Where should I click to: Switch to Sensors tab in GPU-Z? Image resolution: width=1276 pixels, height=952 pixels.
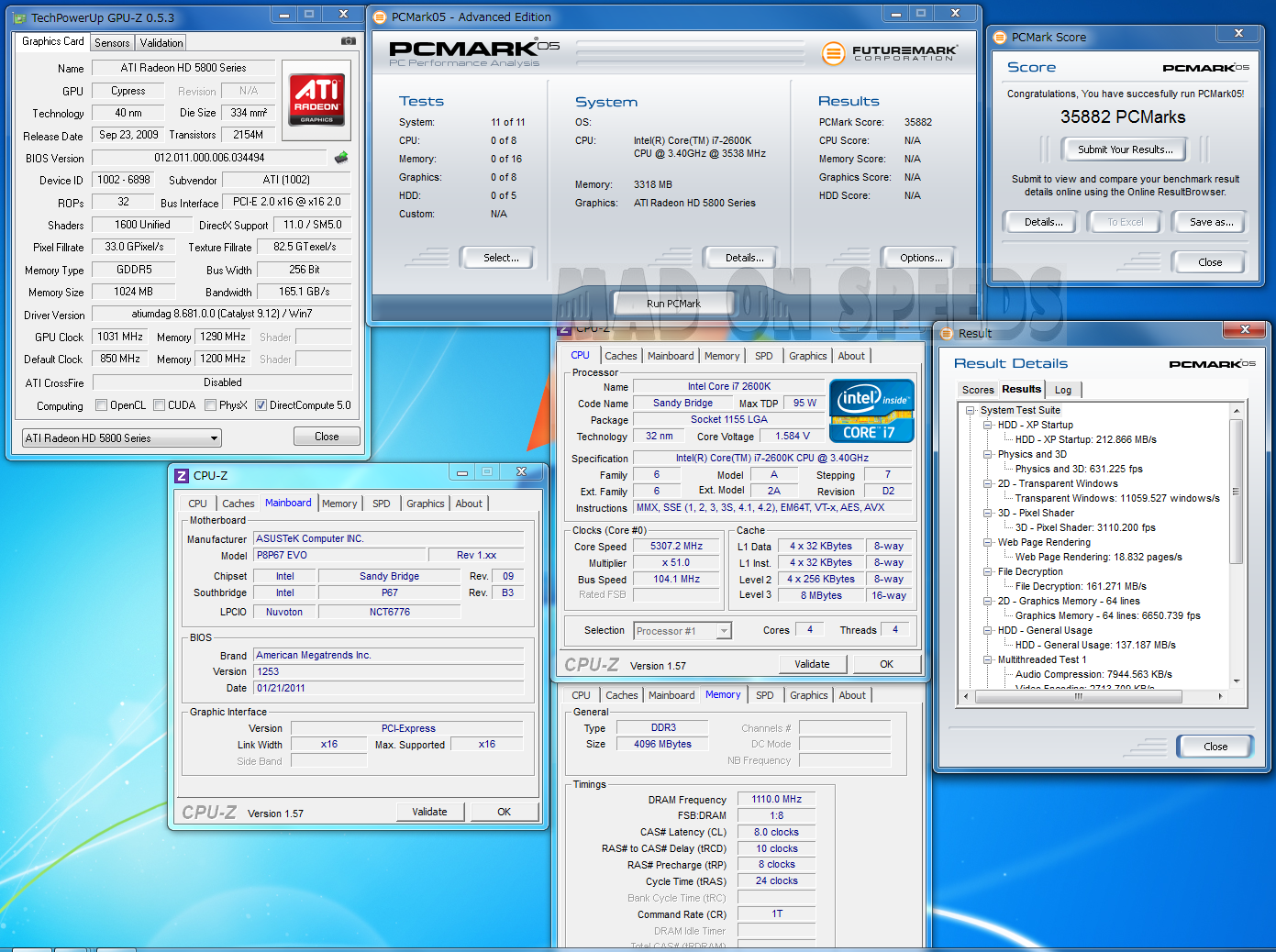point(112,43)
